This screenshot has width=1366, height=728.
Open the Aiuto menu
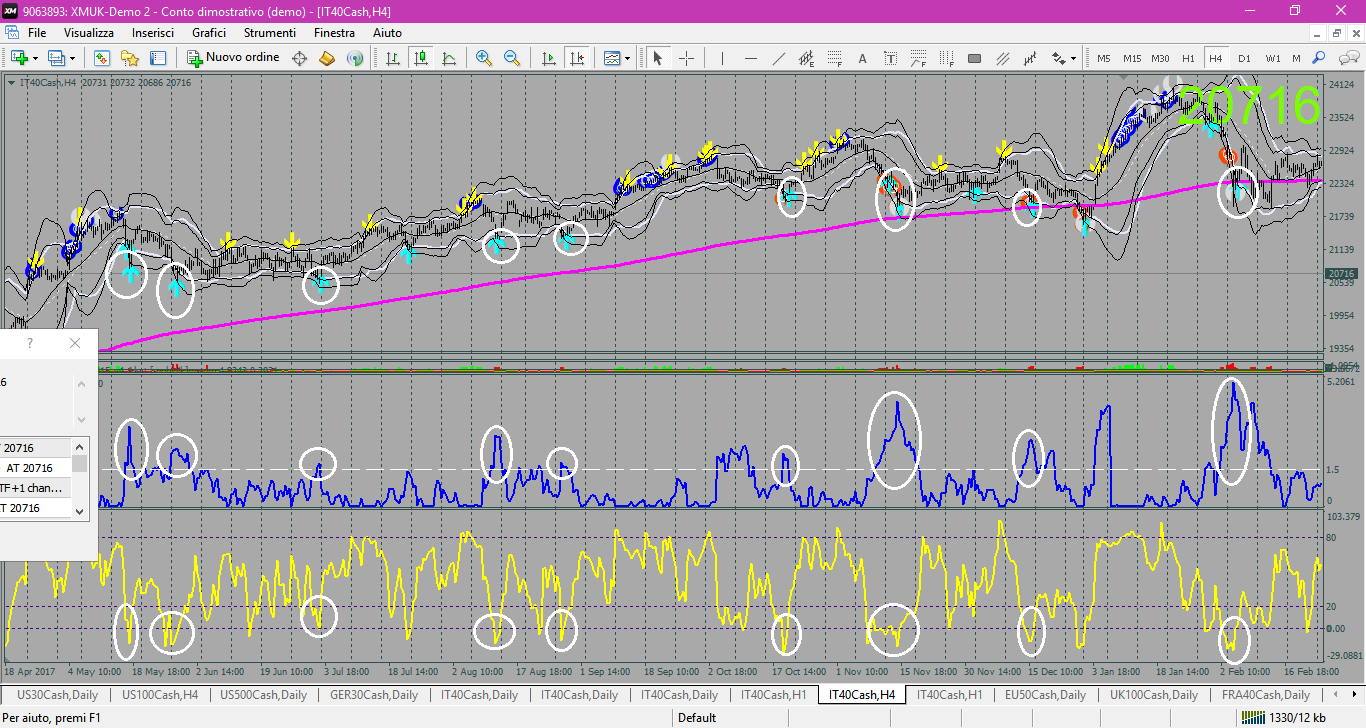pos(387,33)
